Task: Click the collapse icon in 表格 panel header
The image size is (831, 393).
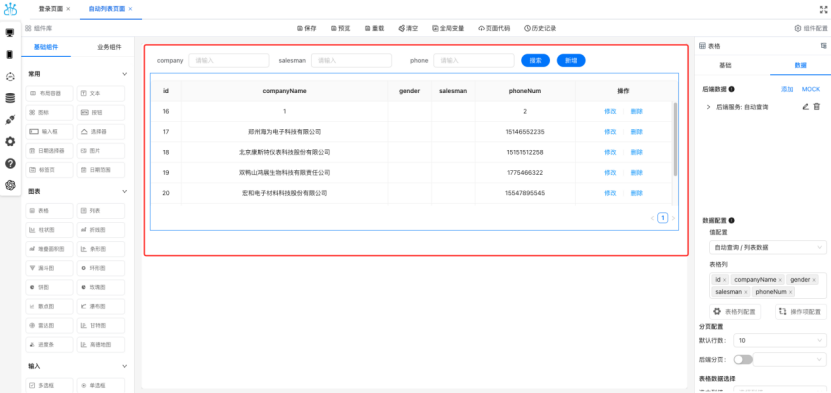Action: pos(824,46)
